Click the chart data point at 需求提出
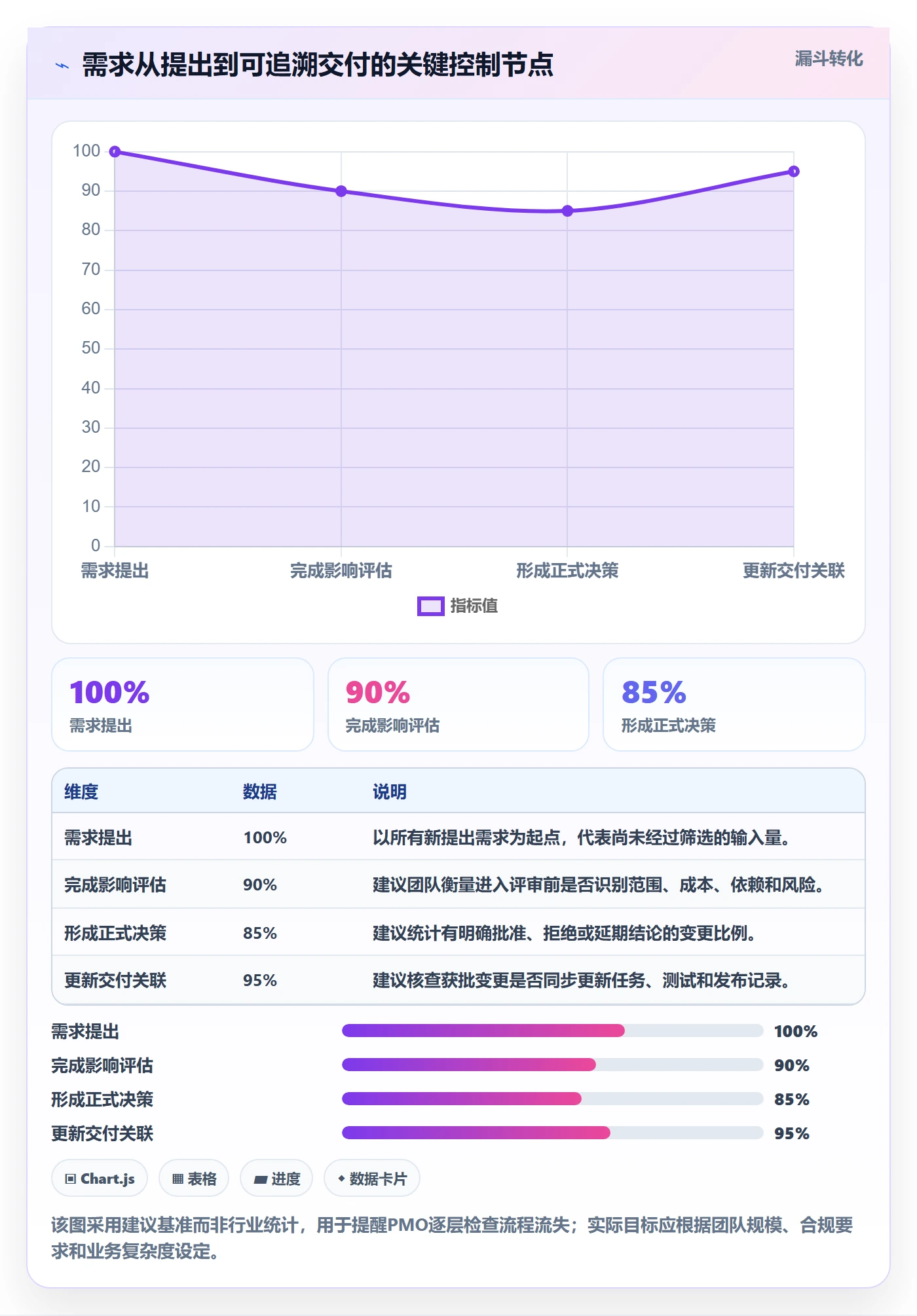The height and width of the screenshot is (1316, 917). pyautogui.click(x=115, y=152)
